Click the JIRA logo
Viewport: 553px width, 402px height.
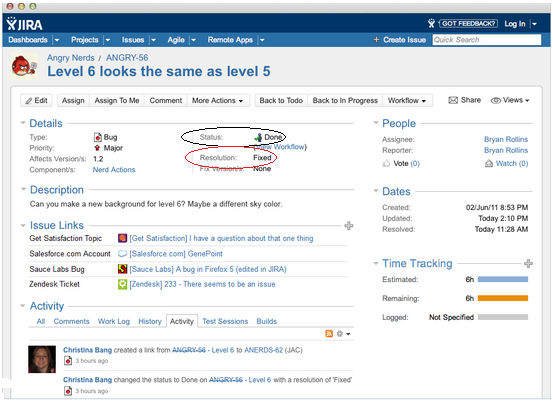pyautogui.click(x=24, y=24)
